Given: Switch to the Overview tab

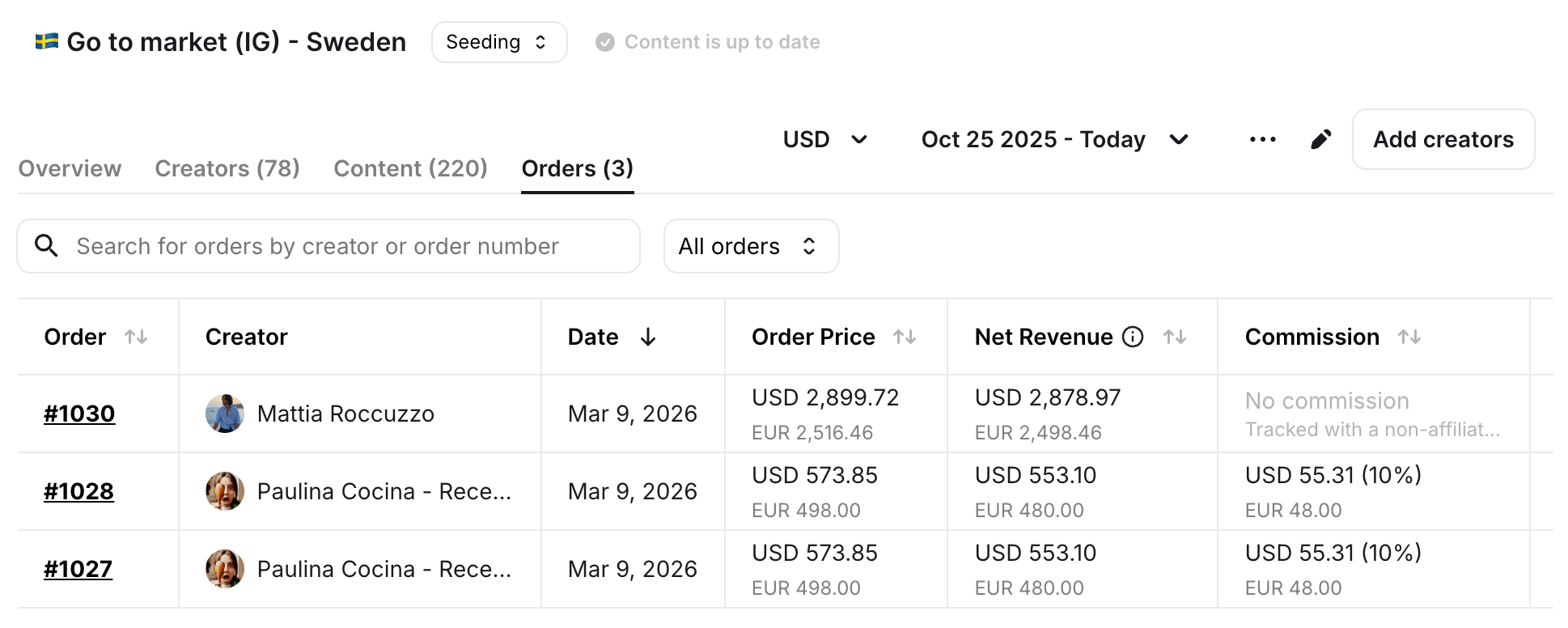Looking at the screenshot, I should pyautogui.click(x=70, y=168).
